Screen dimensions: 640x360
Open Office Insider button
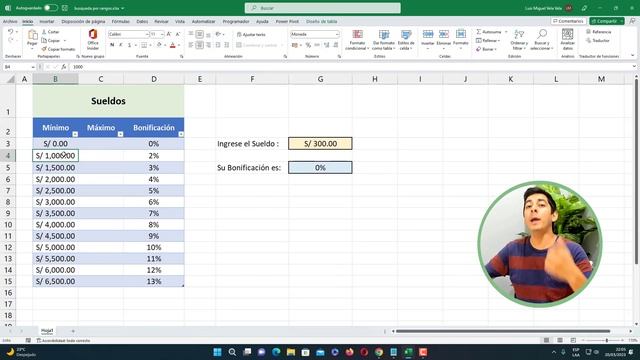pos(93,39)
